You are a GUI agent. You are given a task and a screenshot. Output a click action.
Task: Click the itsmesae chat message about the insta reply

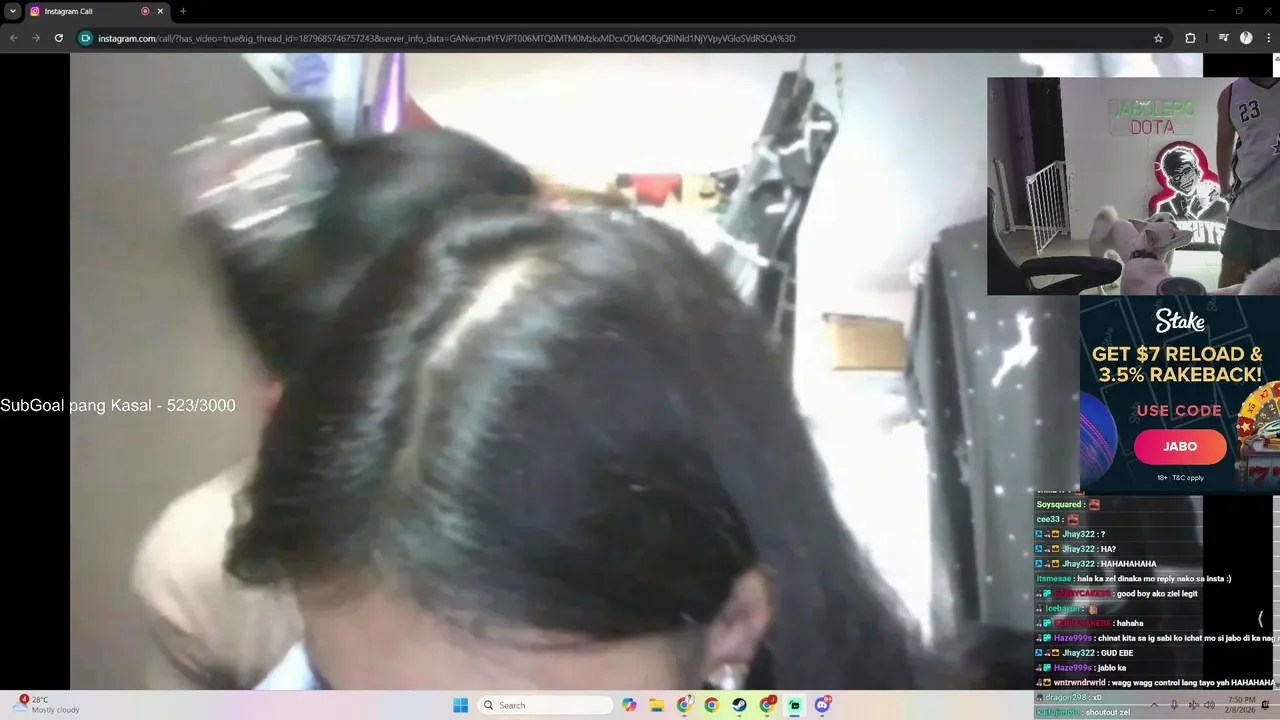click(x=1134, y=578)
